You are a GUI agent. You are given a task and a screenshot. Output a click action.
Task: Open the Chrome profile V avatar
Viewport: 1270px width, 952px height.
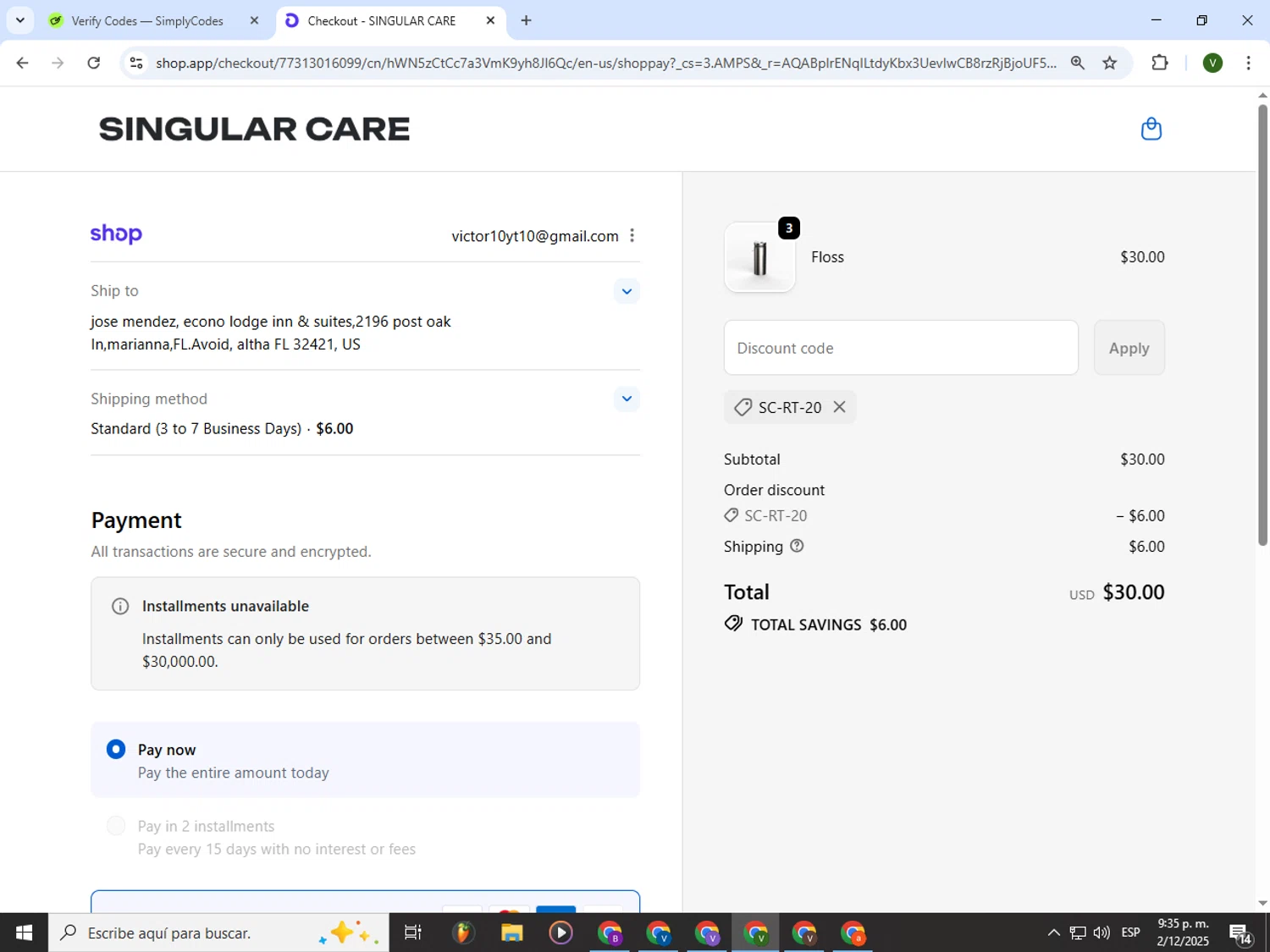[1212, 63]
